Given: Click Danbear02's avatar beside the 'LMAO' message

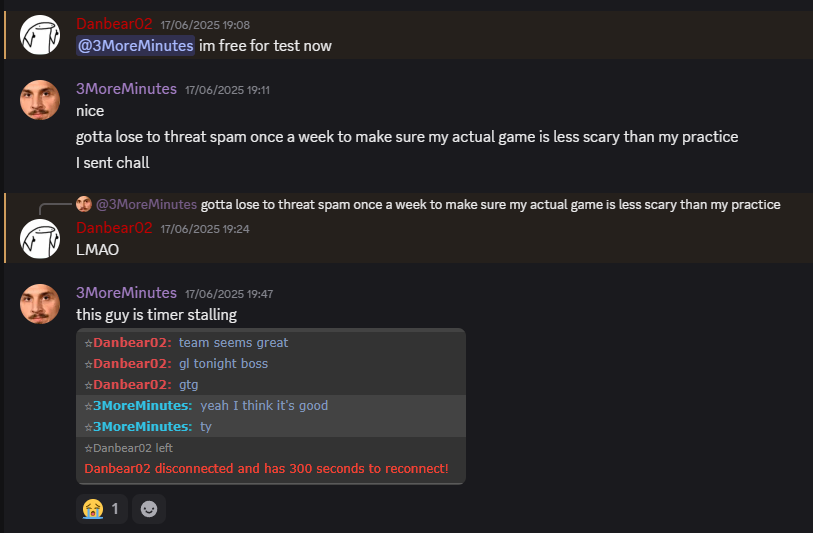Looking at the screenshot, I should (40, 238).
